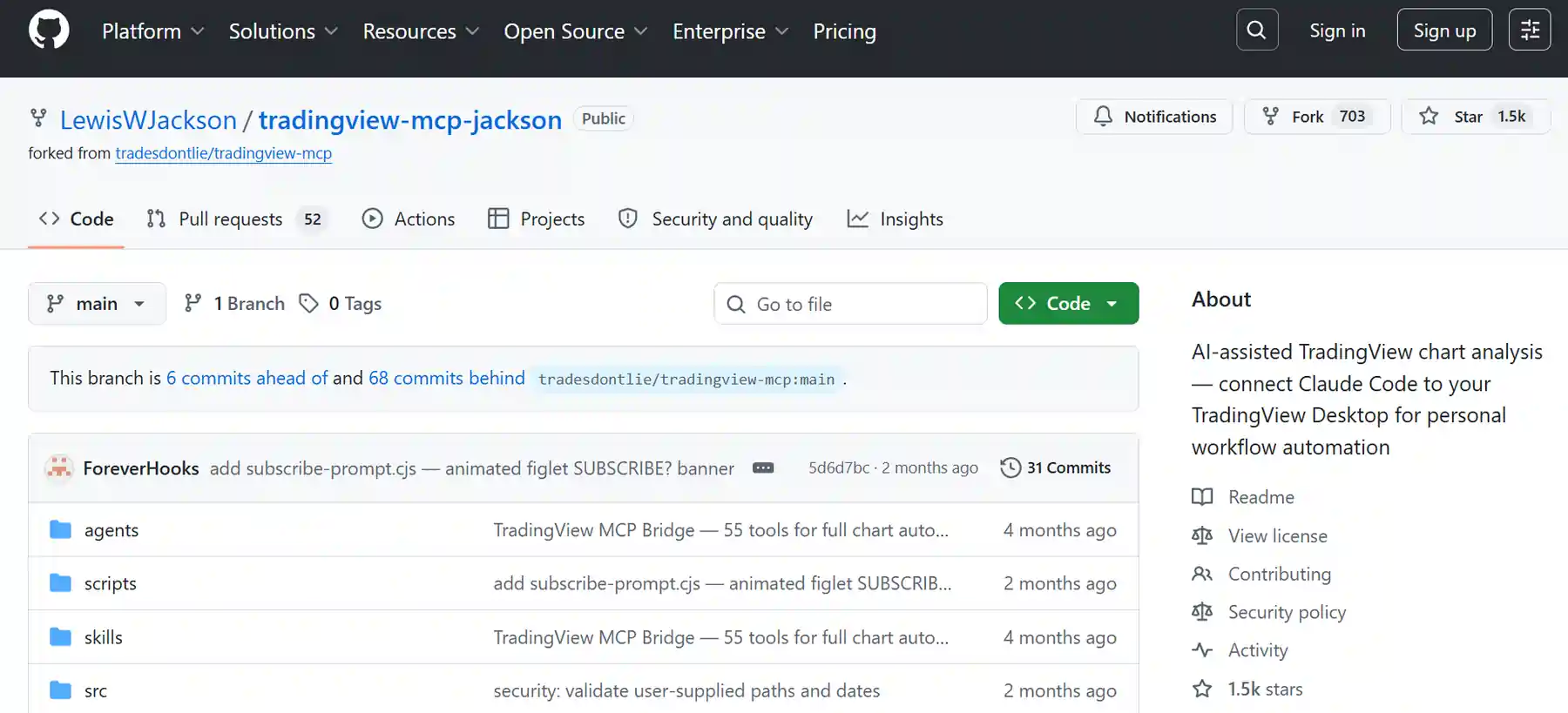Open the GitHub homepage logo
Image resolution: width=1568 pixels, height=713 pixels.
(x=49, y=30)
